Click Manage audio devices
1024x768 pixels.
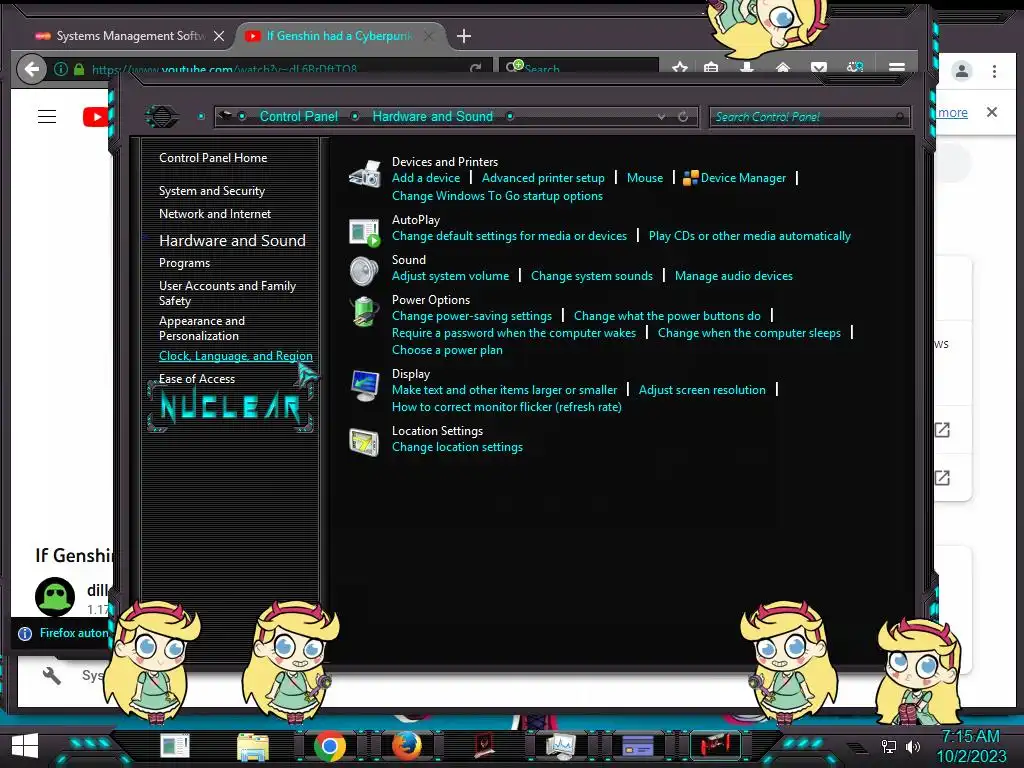click(733, 276)
